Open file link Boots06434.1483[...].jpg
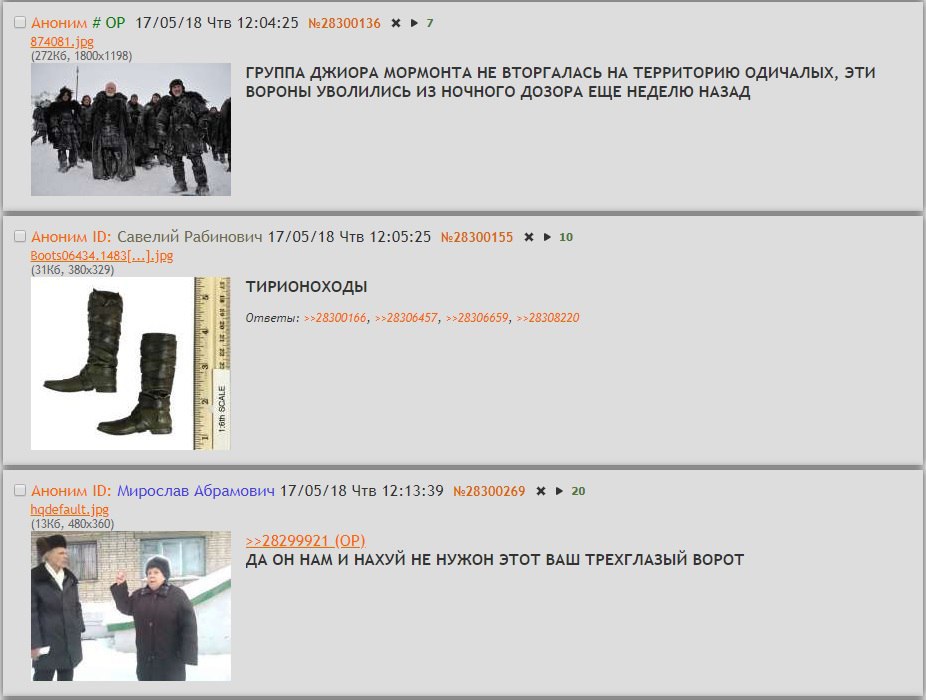This screenshot has height=700, width=926. (x=102, y=256)
